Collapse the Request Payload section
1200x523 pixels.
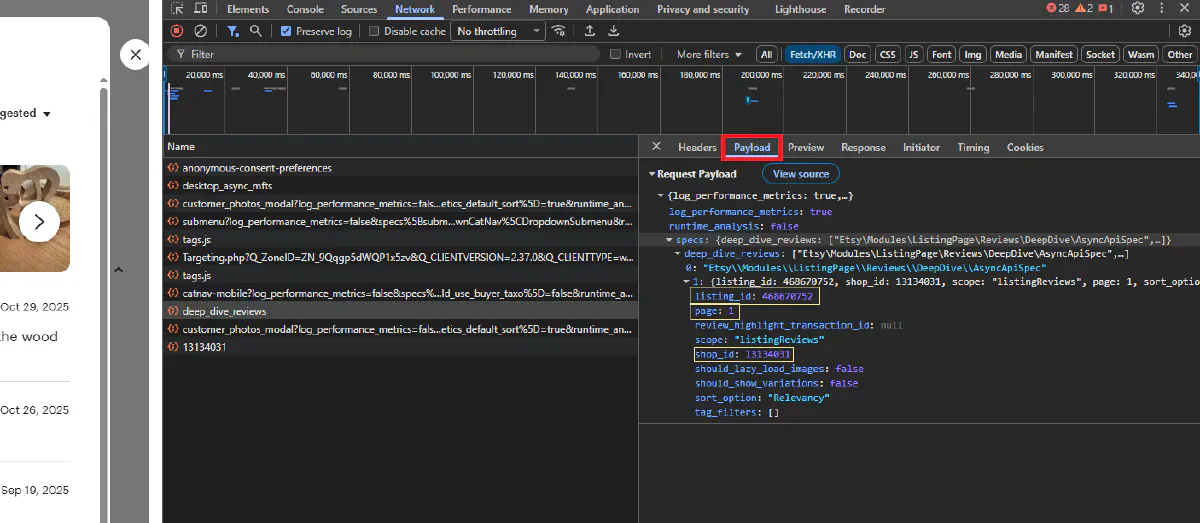(652, 174)
